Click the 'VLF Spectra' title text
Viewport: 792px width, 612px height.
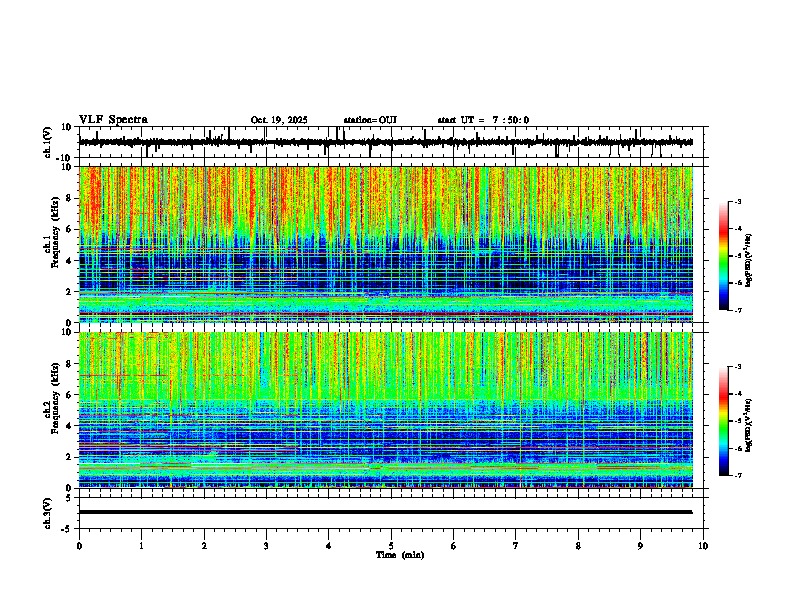(x=113, y=120)
